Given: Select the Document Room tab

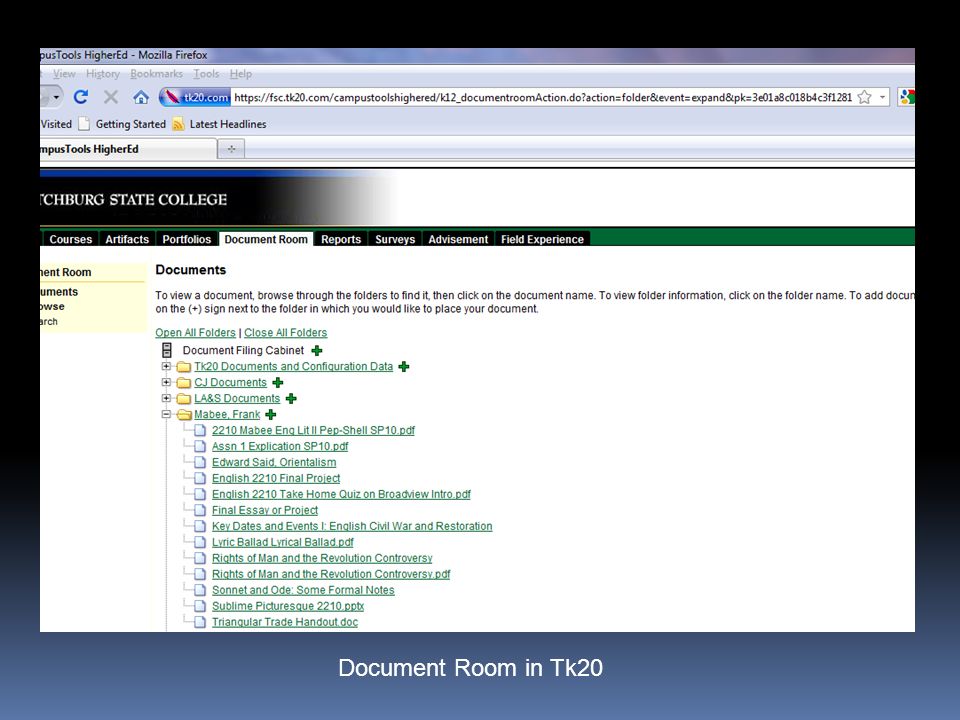Looking at the screenshot, I should (266, 239).
